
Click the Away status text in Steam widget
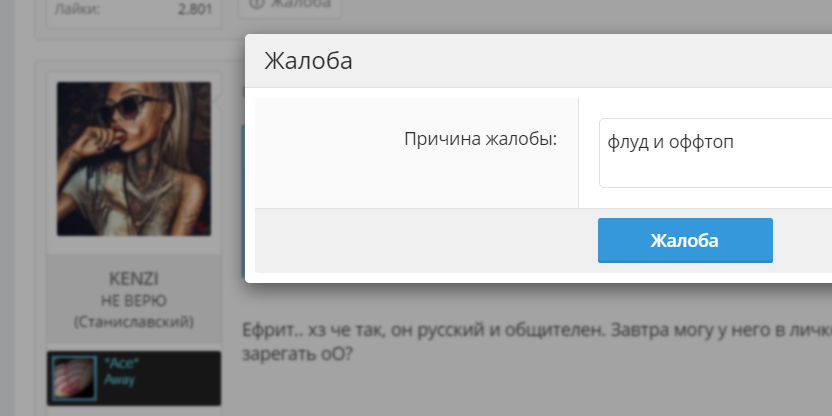(x=119, y=380)
